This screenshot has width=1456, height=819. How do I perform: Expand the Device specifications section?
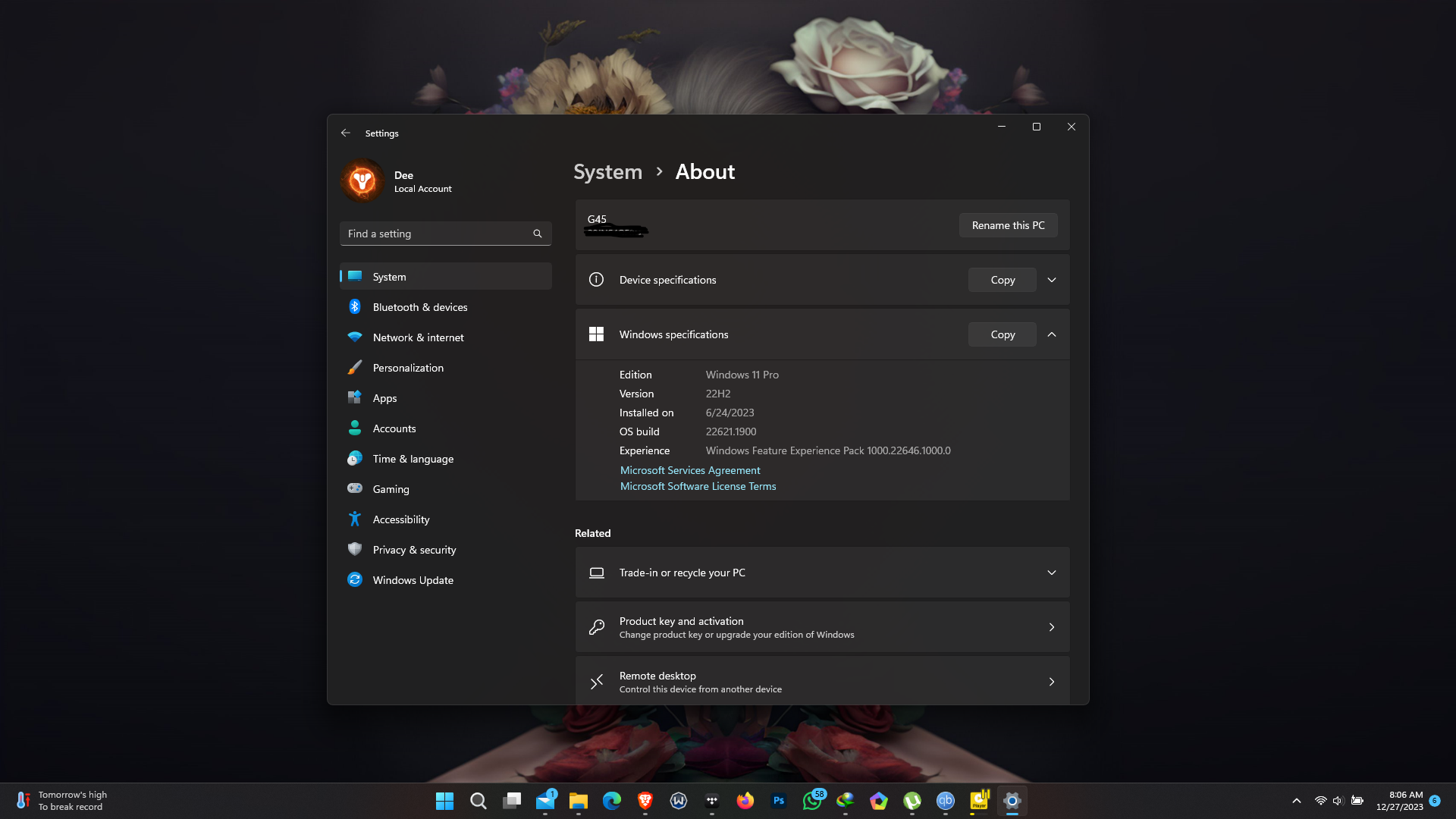[x=1052, y=280]
